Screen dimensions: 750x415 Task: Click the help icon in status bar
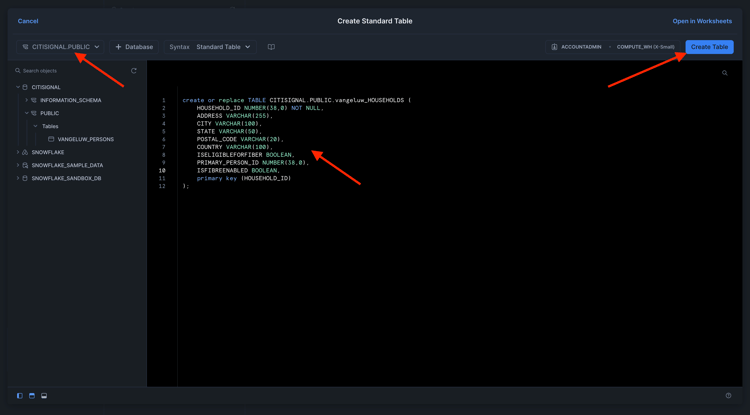pyautogui.click(x=728, y=396)
